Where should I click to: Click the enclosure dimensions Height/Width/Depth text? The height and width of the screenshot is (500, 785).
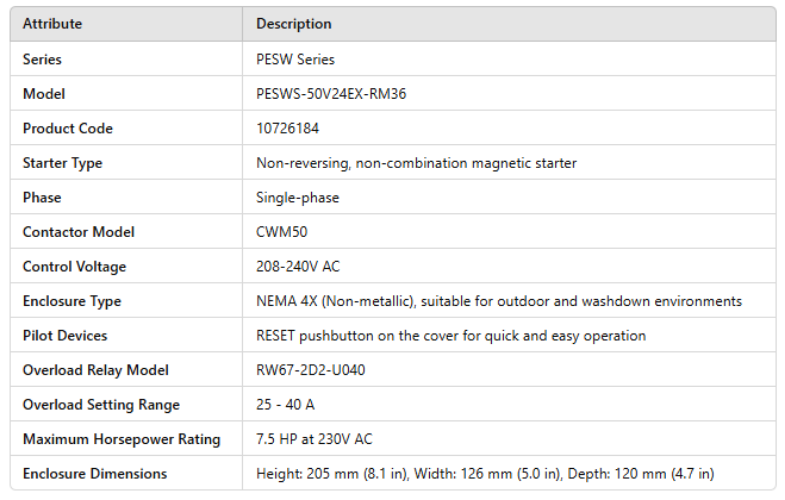(x=485, y=474)
